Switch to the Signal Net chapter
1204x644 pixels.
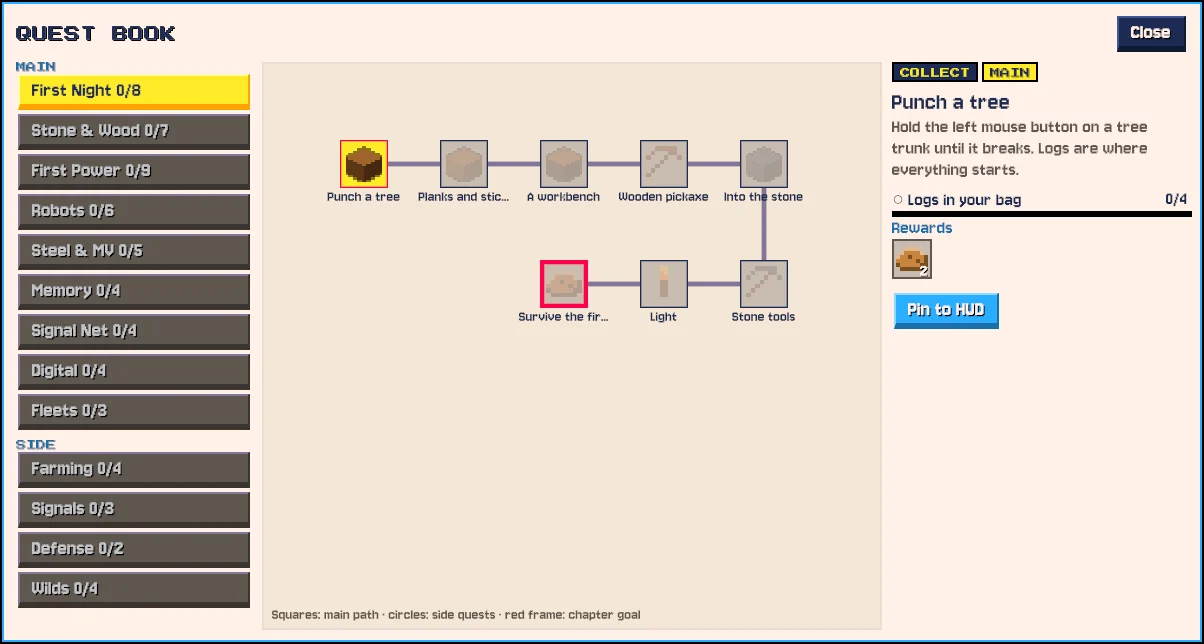[134, 331]
